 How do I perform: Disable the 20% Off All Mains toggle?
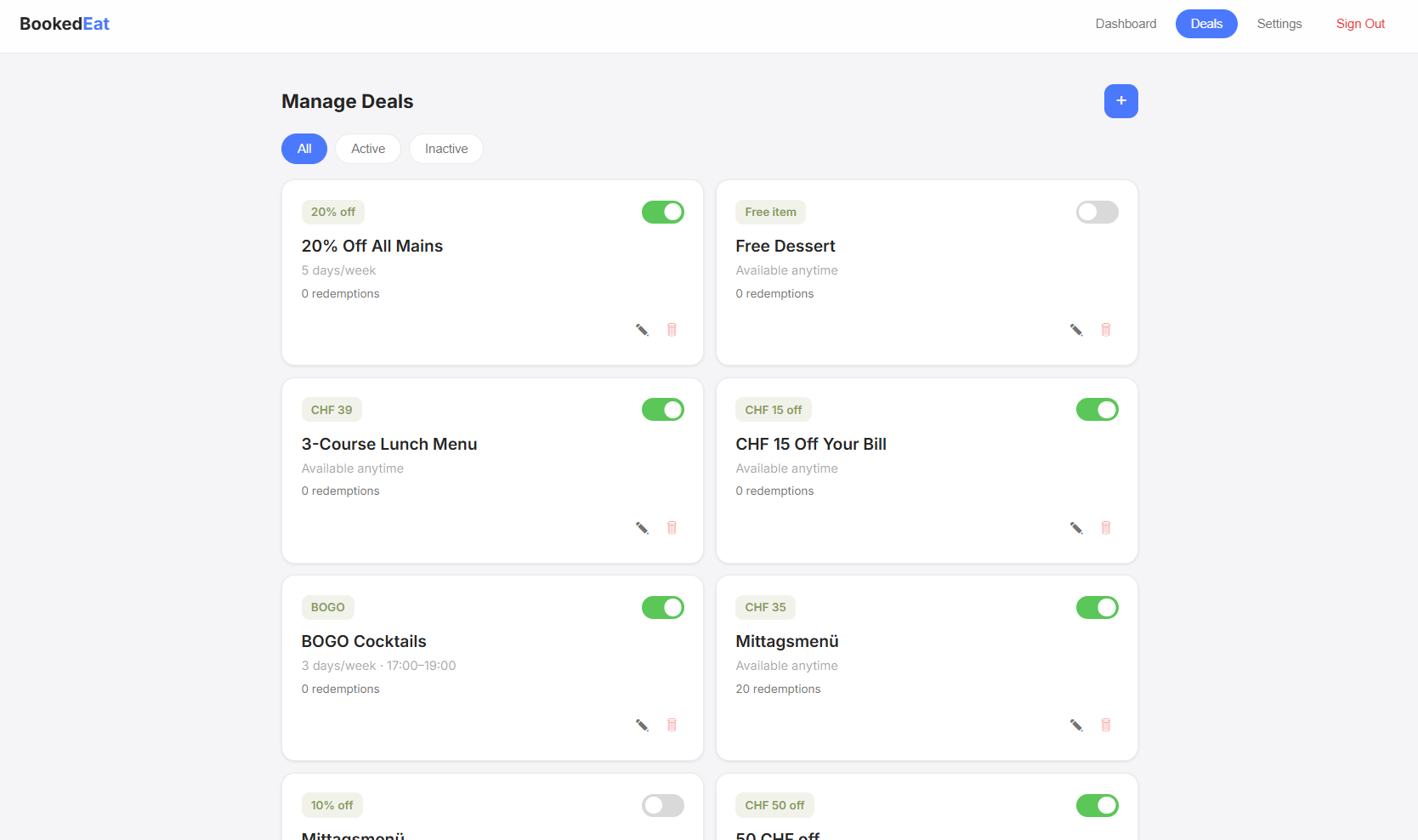pyautogui.click(x=663, y=212)
